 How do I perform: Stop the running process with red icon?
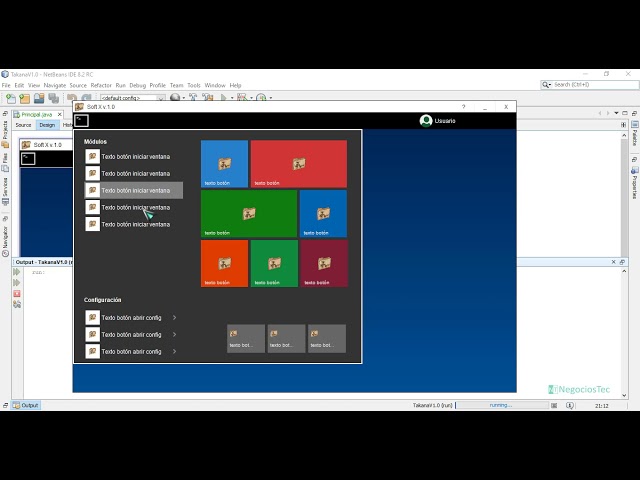coord(17,293)
